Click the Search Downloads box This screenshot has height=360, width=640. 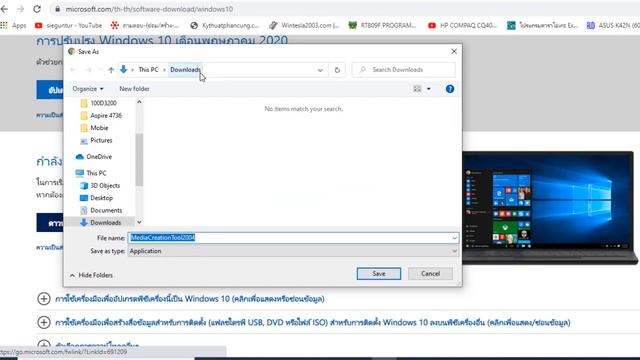click(x=404, y=70)
